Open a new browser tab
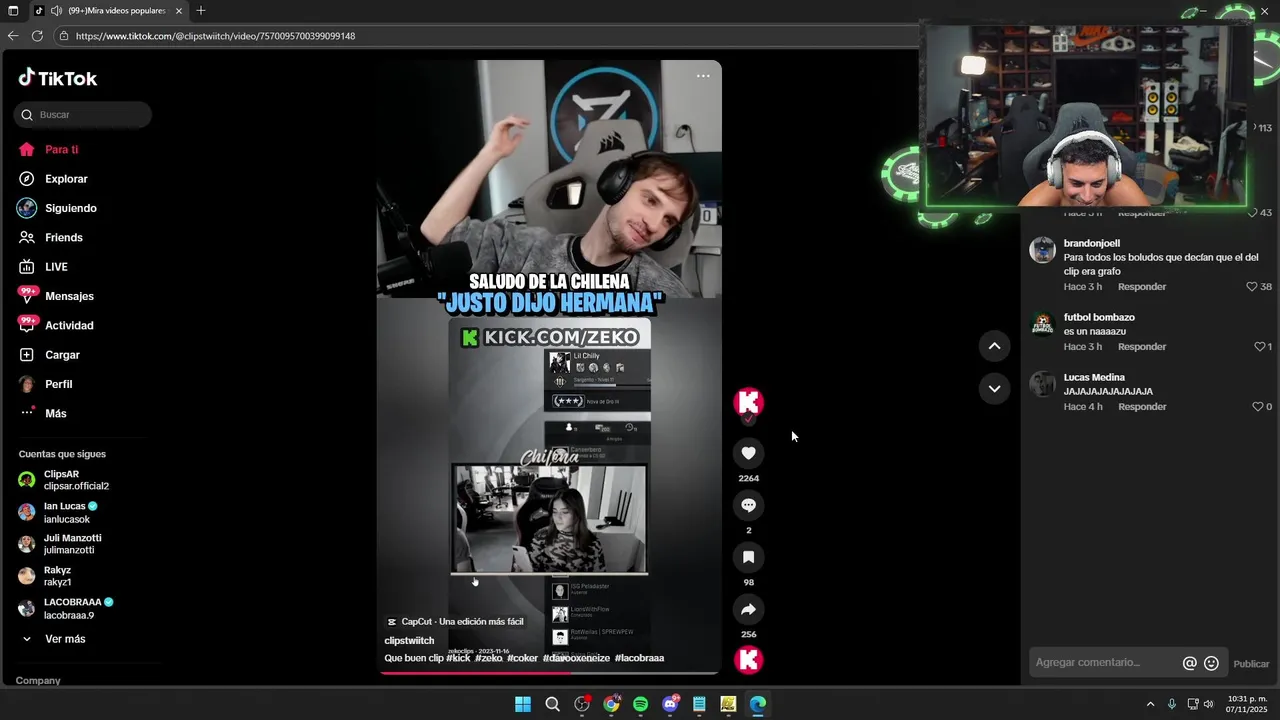 tap(201, 11)
